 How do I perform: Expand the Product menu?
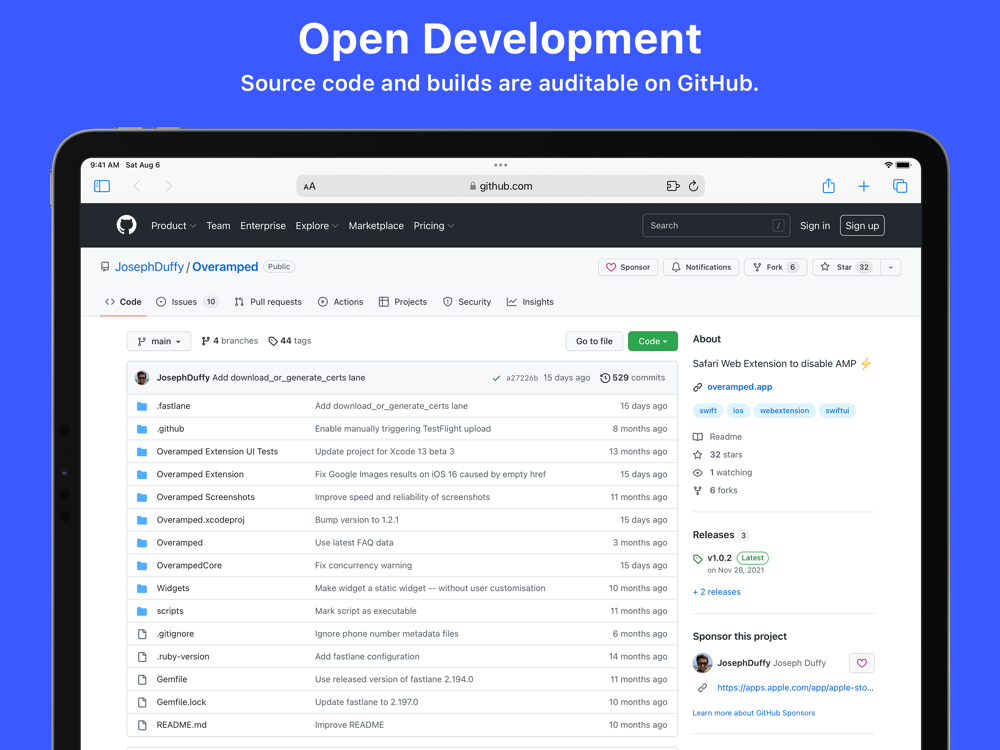pyautogui.click(x=173, y=226)
